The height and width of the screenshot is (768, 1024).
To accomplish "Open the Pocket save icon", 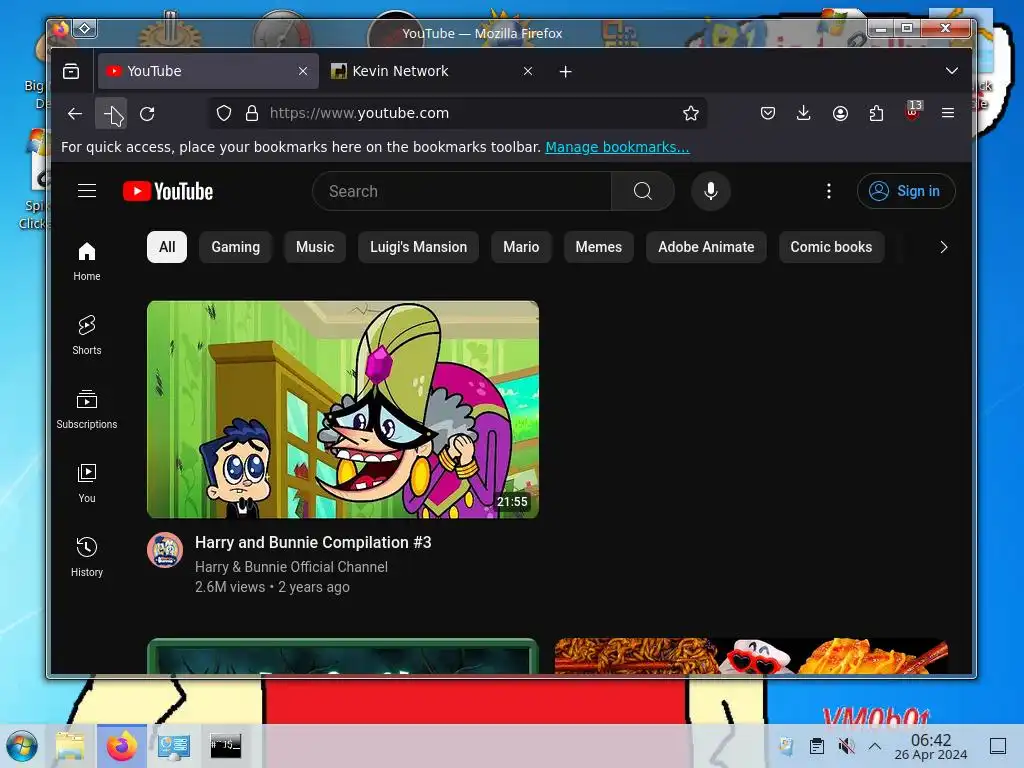I will pos(768,113).
